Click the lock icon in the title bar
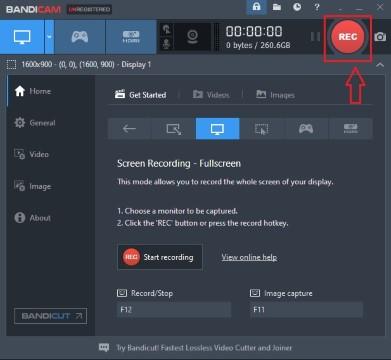 pyautogui.click(x=256, y=7)
